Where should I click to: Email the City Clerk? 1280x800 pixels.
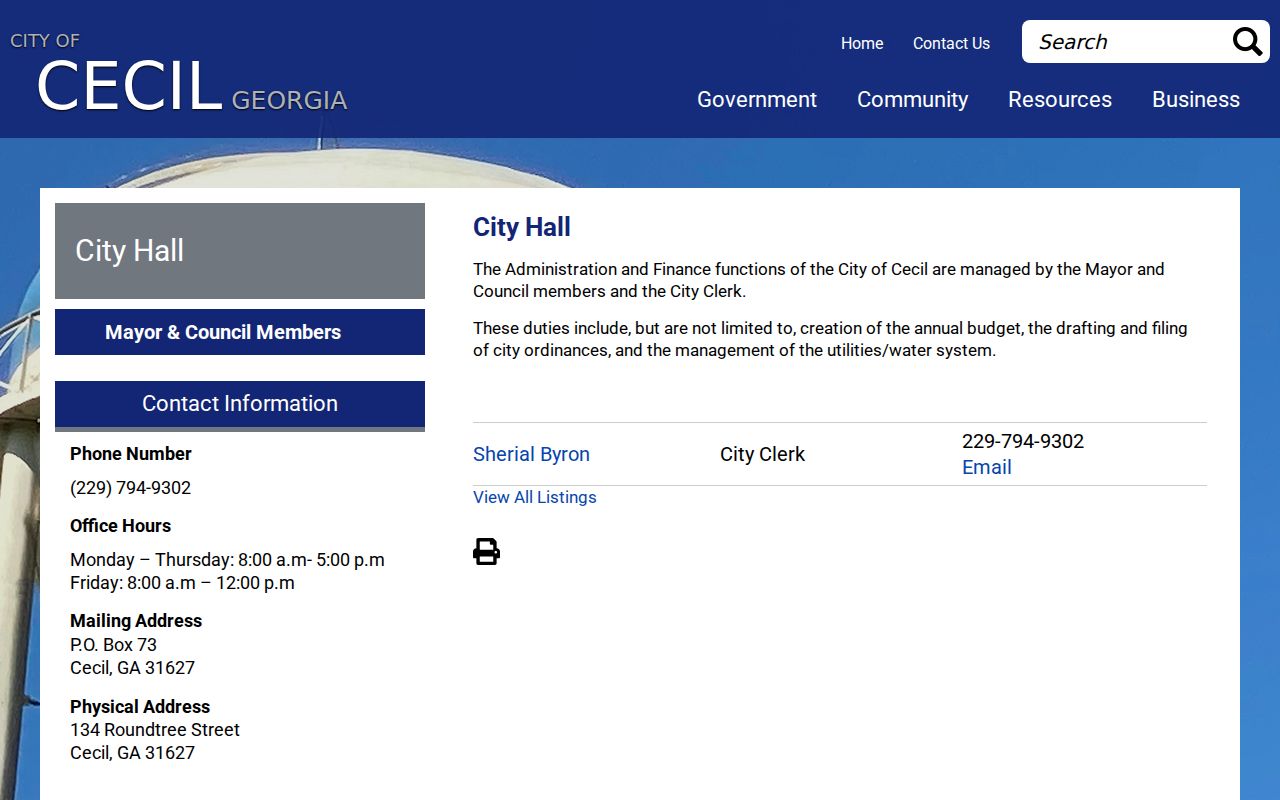click(987, 467)
